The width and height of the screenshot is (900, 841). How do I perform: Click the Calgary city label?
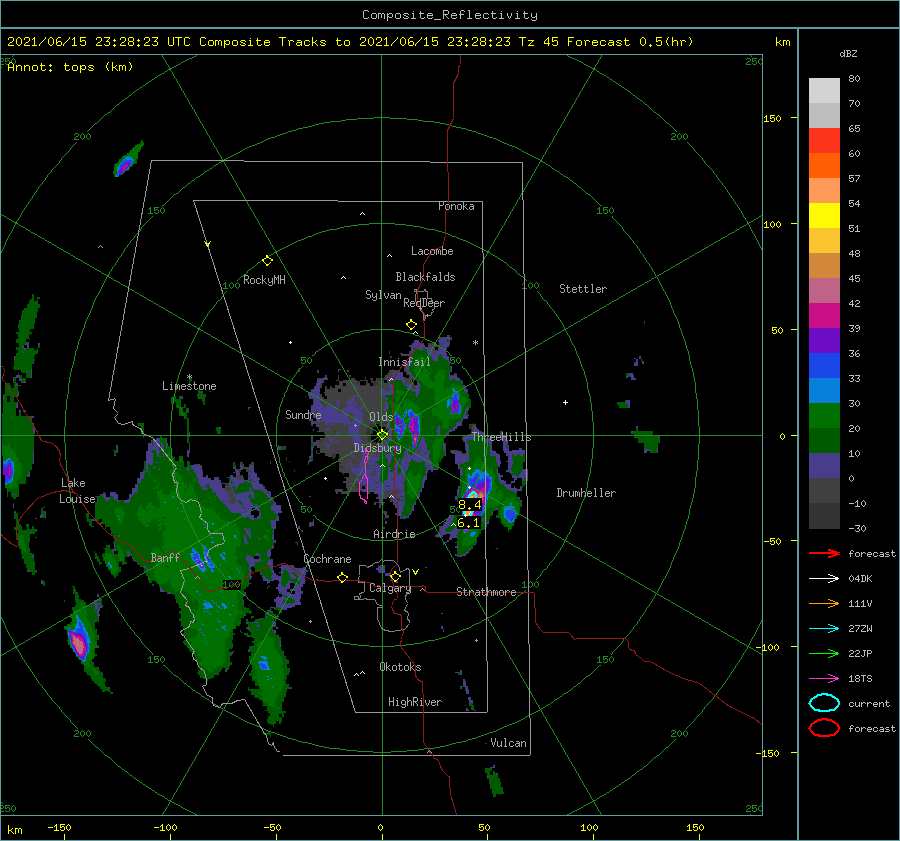point(390,588)
